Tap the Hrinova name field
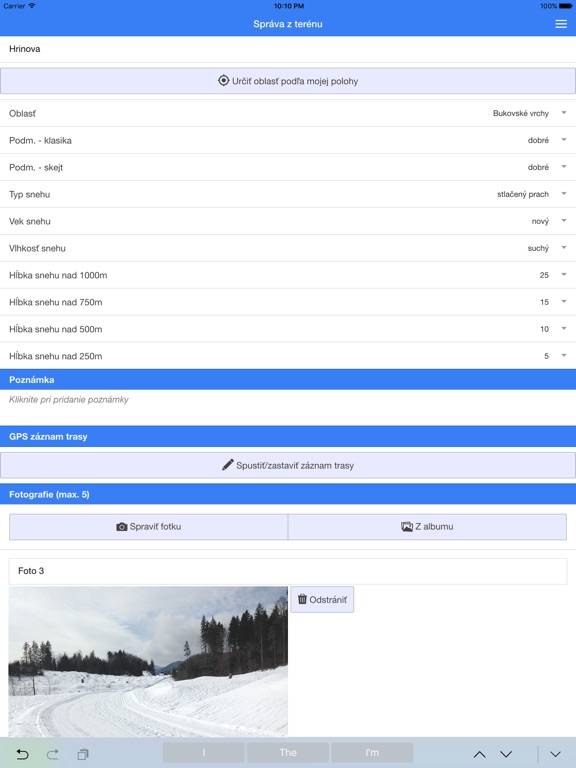576x768 pixels. [288, 49]
